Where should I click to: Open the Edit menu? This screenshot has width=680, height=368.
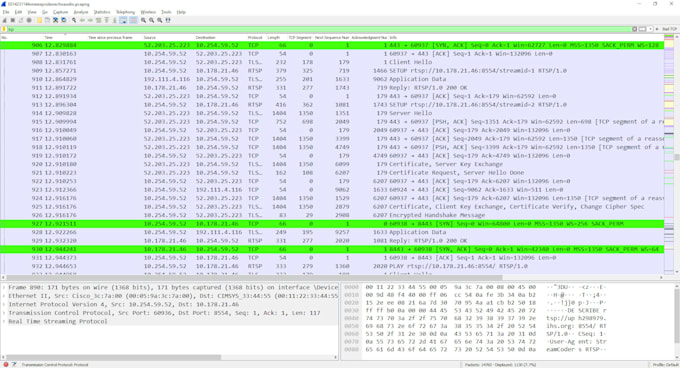coord(18,12)
